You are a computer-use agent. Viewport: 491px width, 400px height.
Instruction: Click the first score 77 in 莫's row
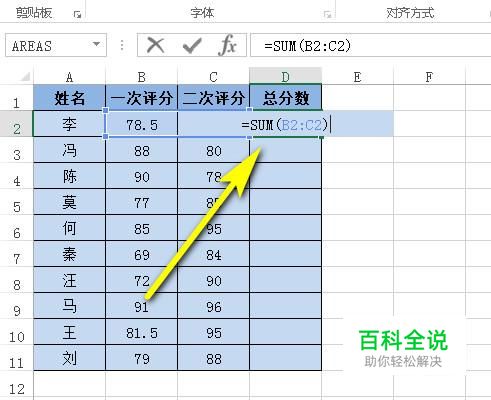pyautogui.click(x=142, y=202)
